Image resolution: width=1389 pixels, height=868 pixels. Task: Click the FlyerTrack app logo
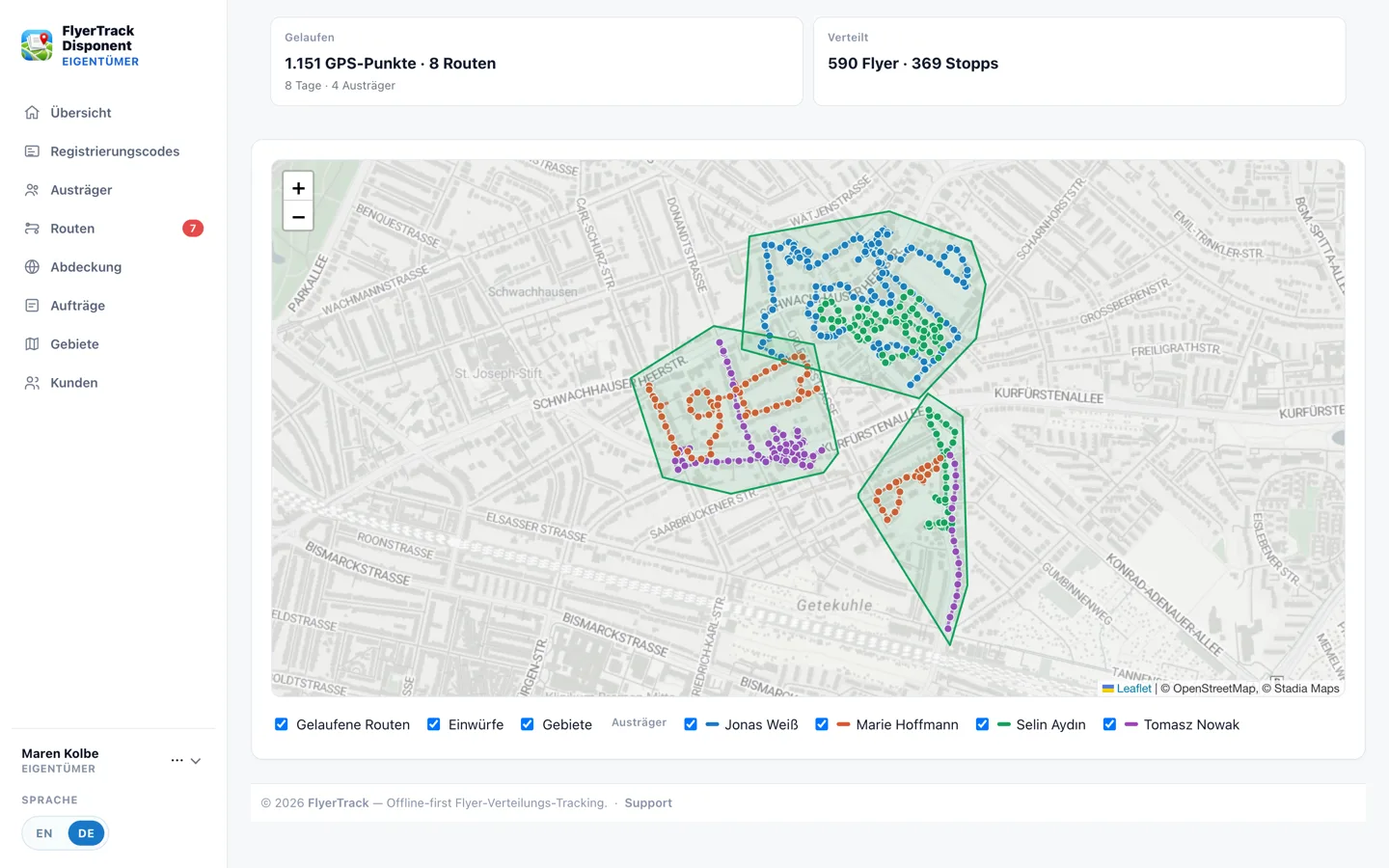37,45
